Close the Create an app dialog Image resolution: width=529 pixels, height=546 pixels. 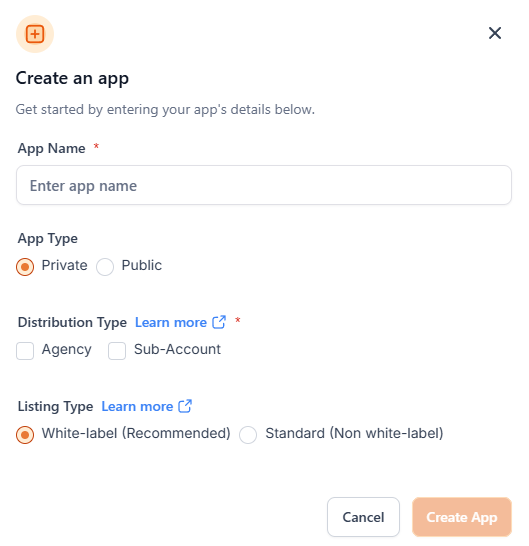coord(495,33)
